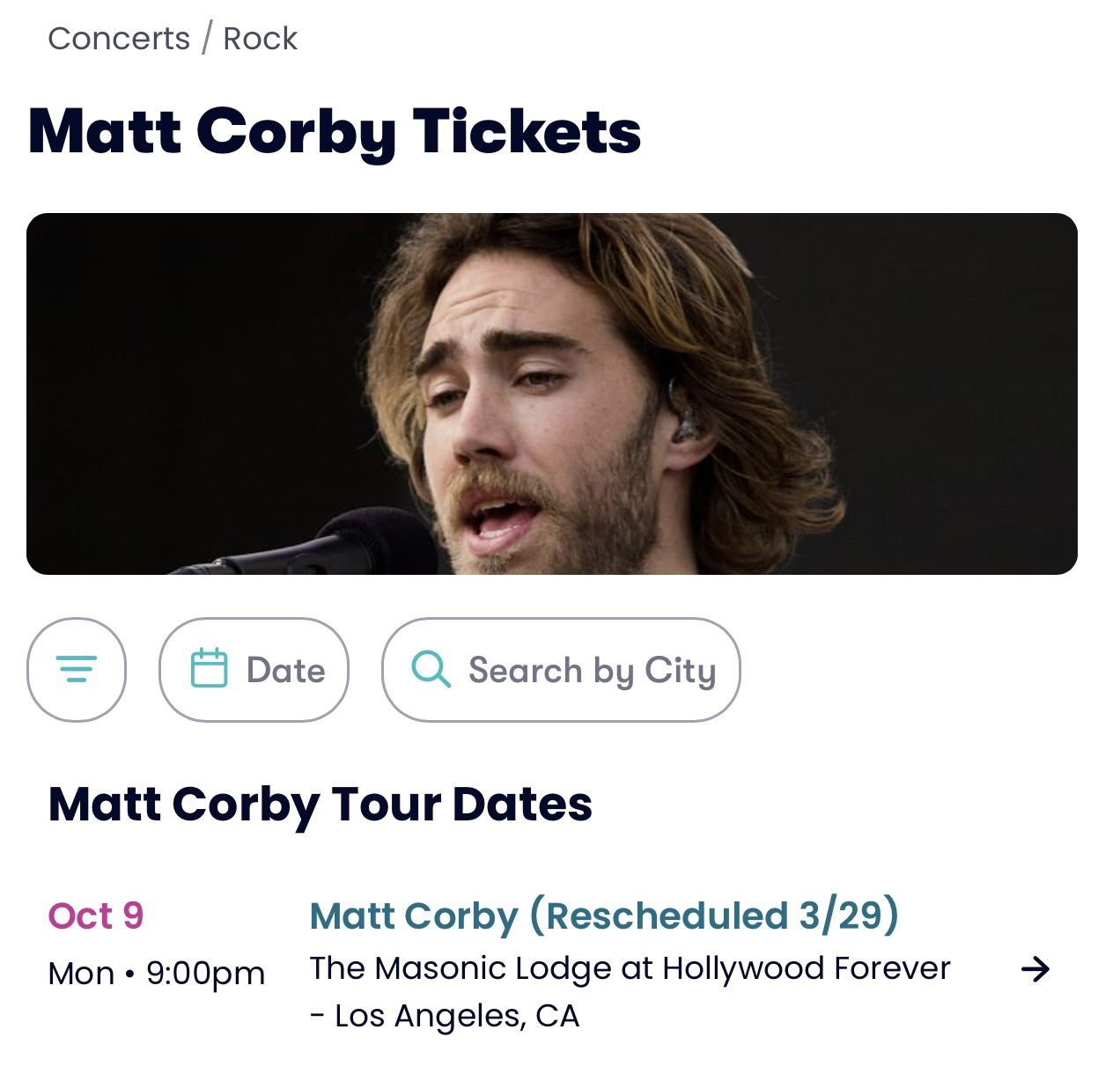Image resolution: width=1120 pixels, height=1081 pixels.
Task: Open the Concerts breadcrumb link
Action: pos(119,39)
